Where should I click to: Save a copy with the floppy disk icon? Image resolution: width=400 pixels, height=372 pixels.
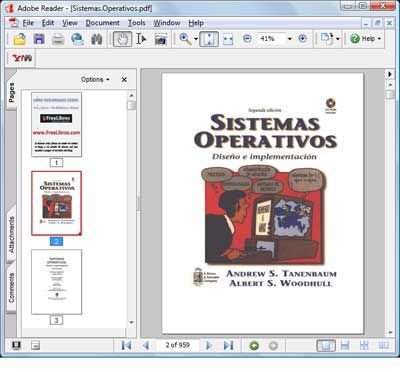pos(39,39)
